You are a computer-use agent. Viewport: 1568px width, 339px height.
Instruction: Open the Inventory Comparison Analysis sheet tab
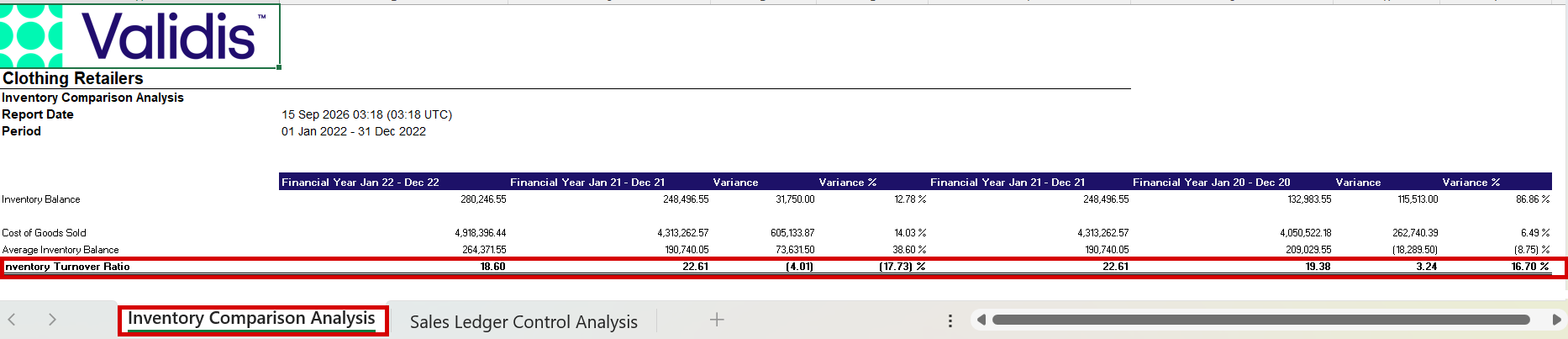pos(251,319)
